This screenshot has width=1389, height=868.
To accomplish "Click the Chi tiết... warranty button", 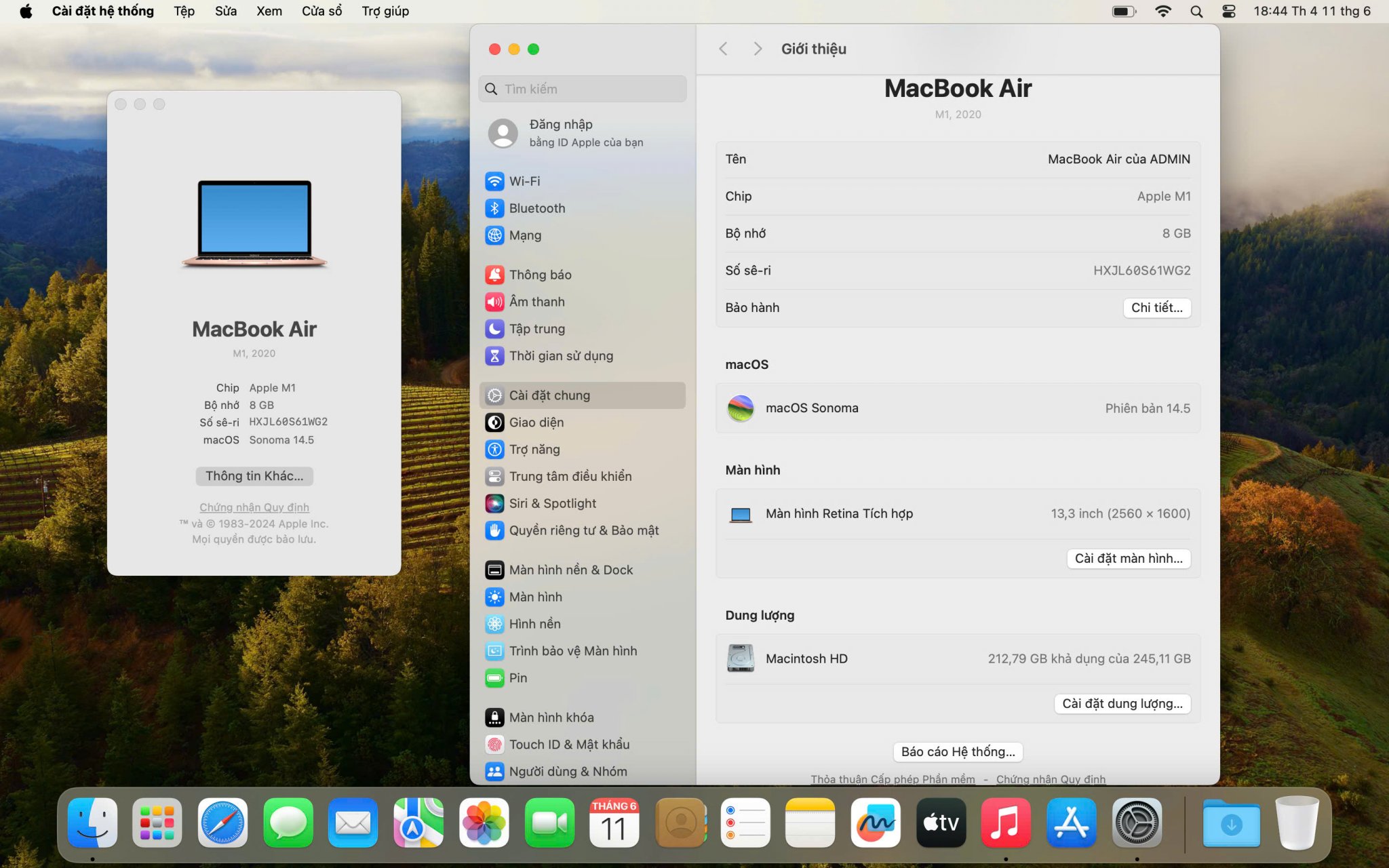I will [1156, 307].
